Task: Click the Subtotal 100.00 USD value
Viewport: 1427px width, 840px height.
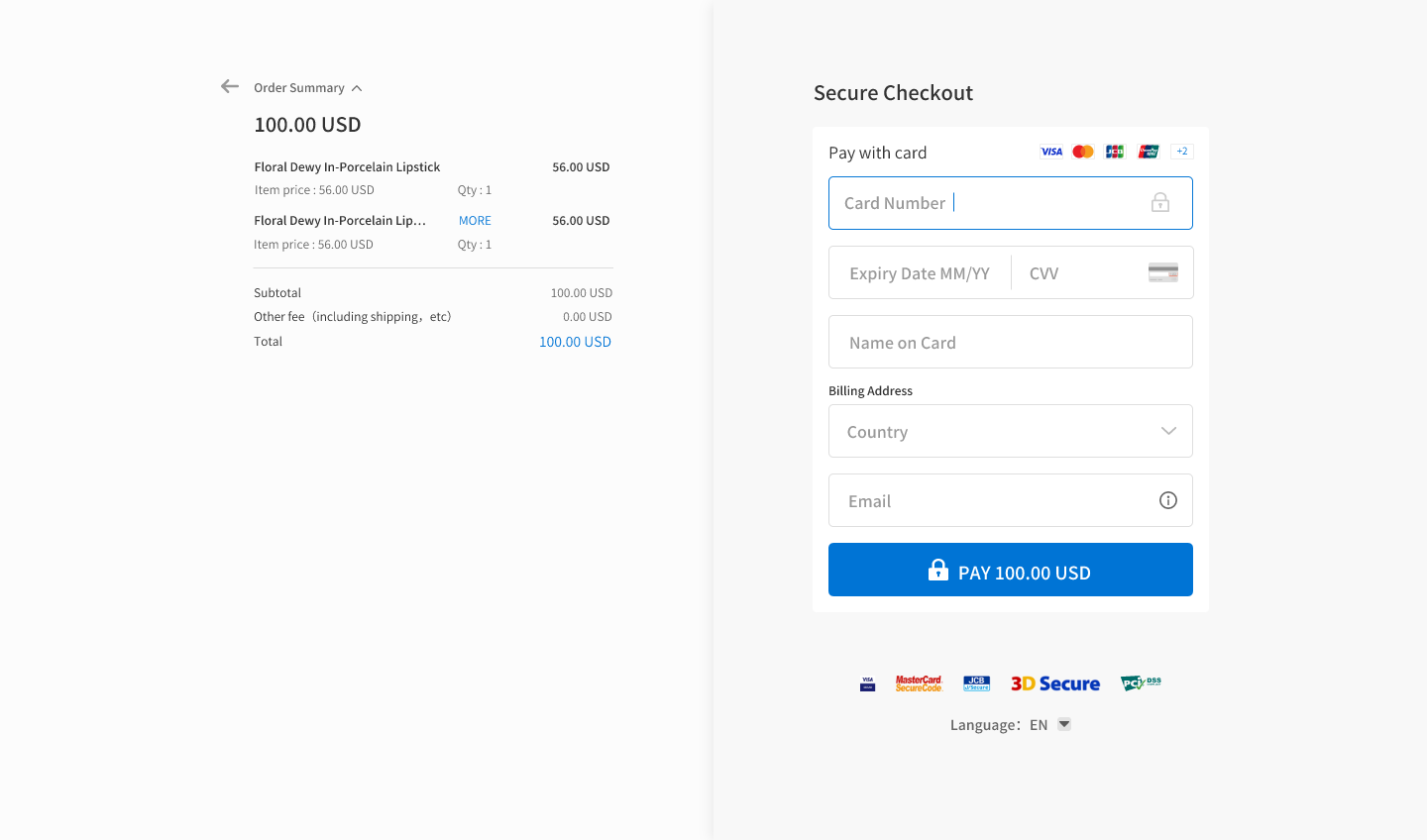Action: coord(582,293)
